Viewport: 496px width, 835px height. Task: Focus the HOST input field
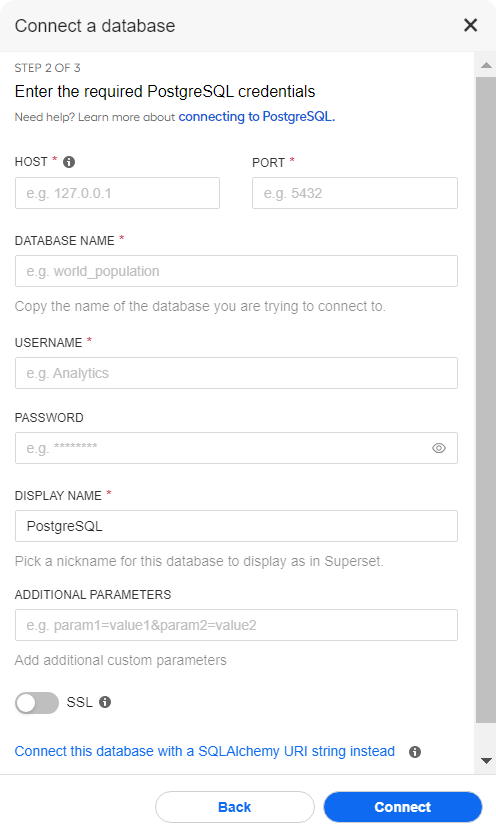(x=117, y=193)
